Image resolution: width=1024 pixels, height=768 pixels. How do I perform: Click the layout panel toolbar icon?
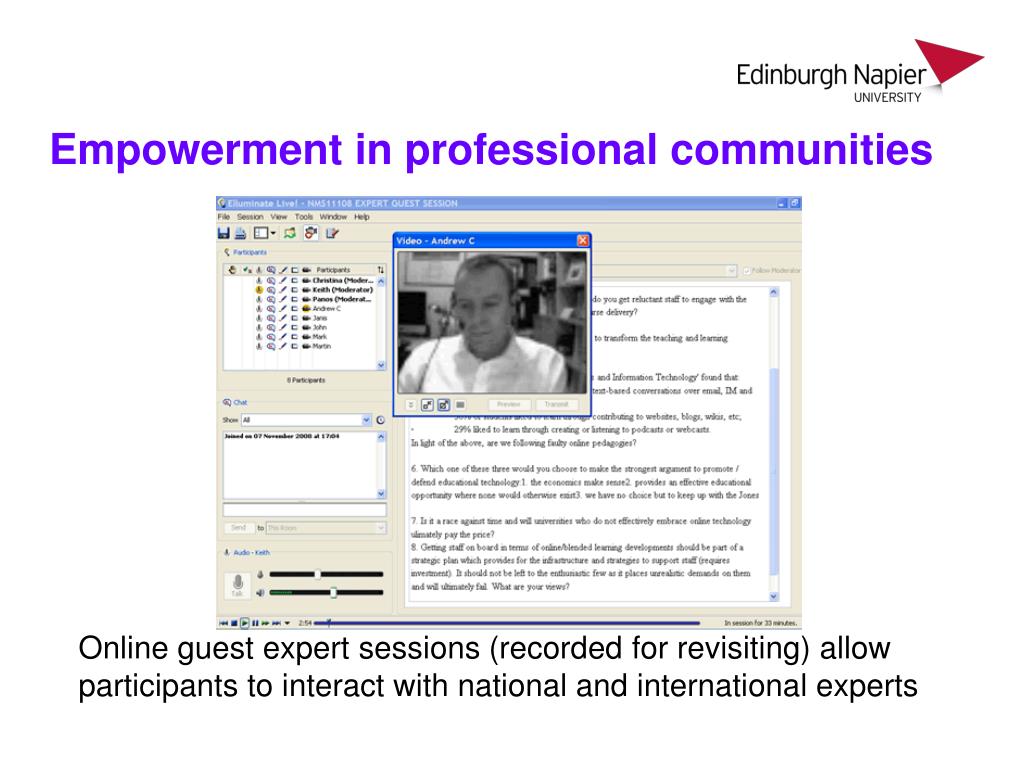point(261,233)
